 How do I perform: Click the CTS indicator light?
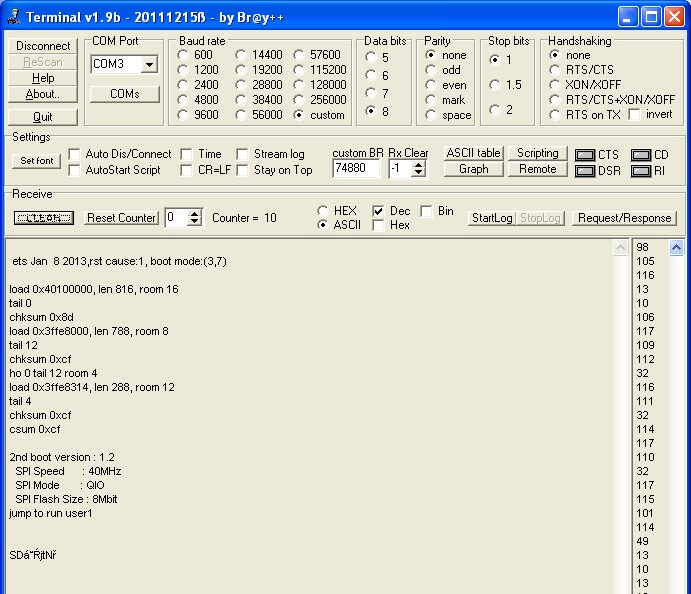pyautogui.click(x=585, y=155)
